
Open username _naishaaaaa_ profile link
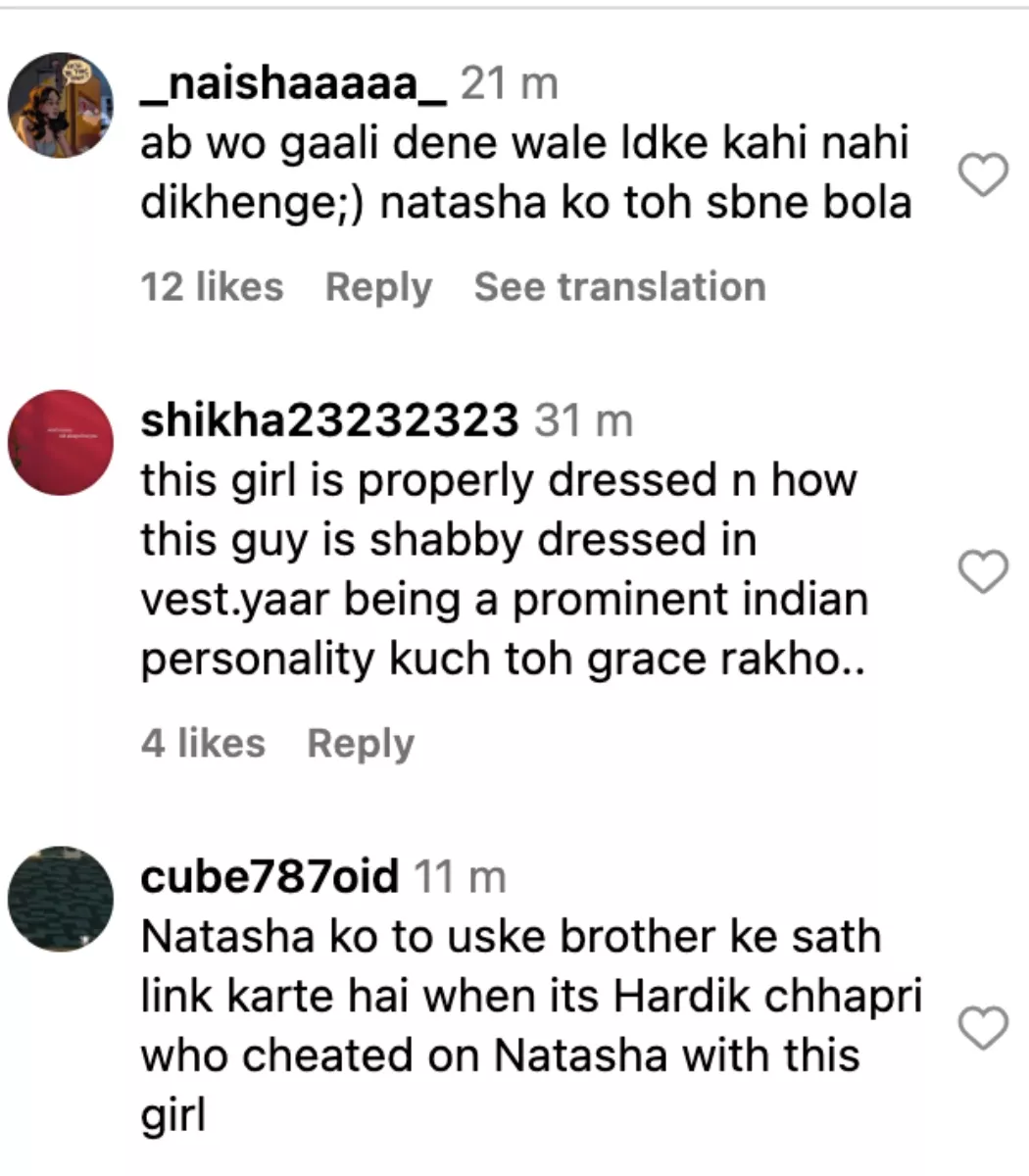294,85
